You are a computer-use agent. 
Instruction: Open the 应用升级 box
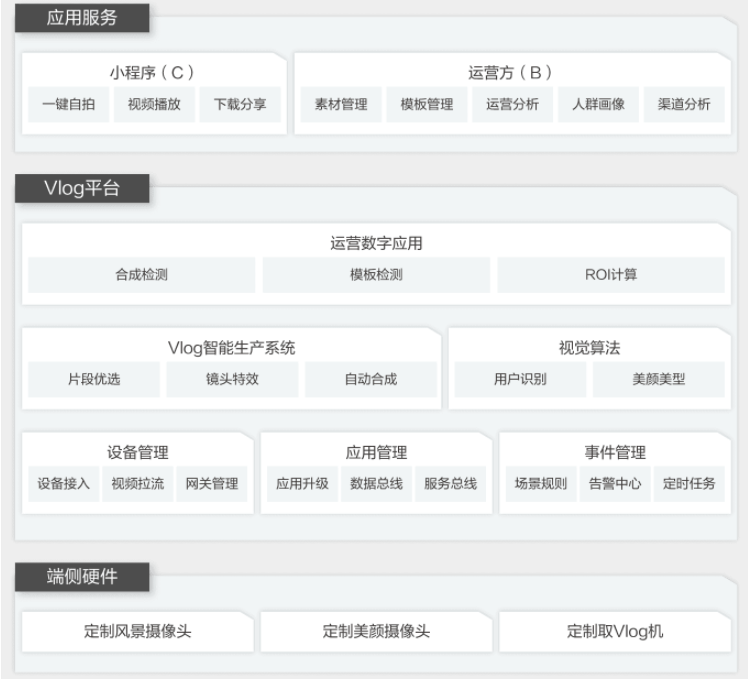point(302,484)
